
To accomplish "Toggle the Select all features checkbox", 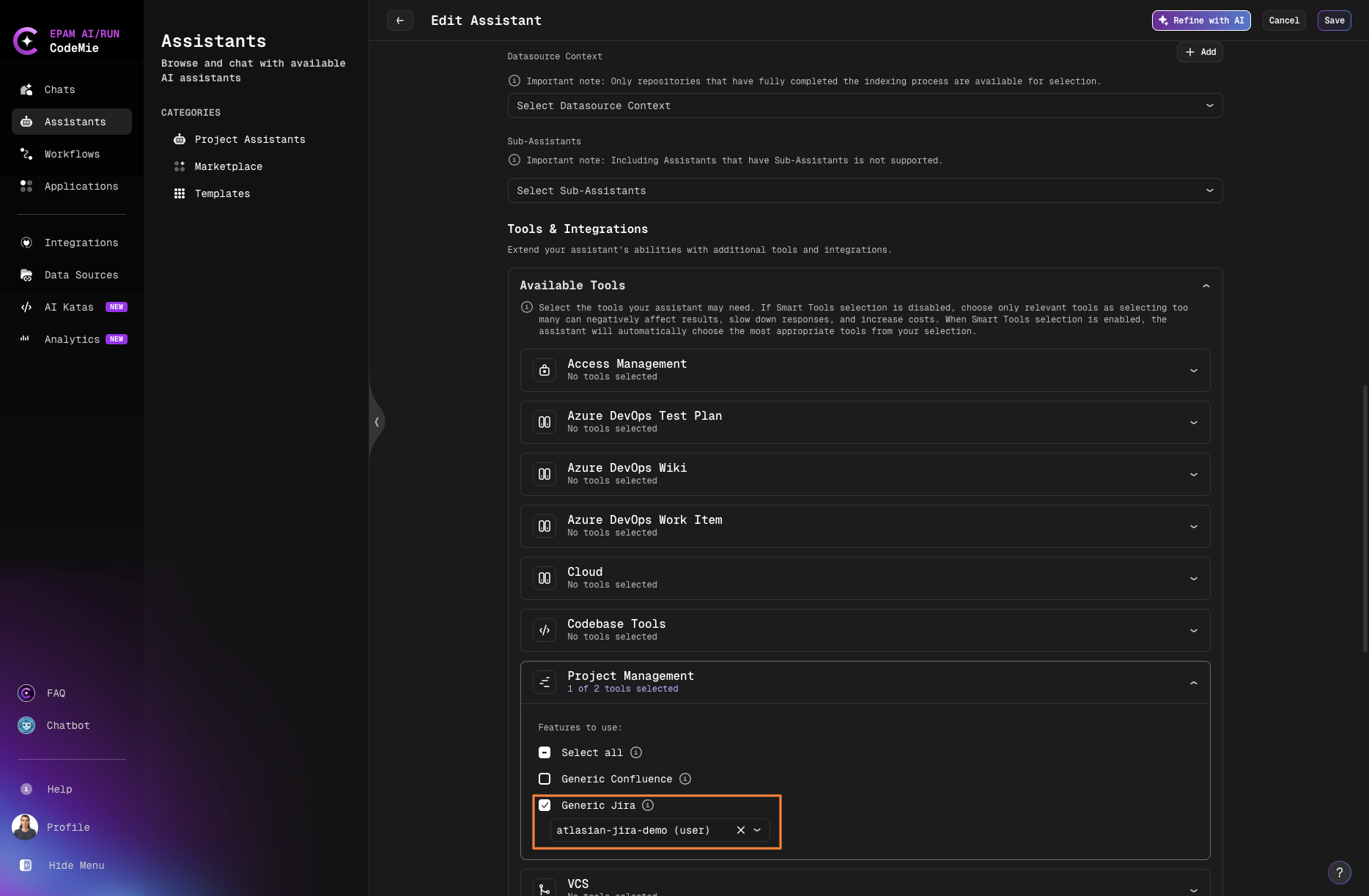I will click(x=545, y=752).
